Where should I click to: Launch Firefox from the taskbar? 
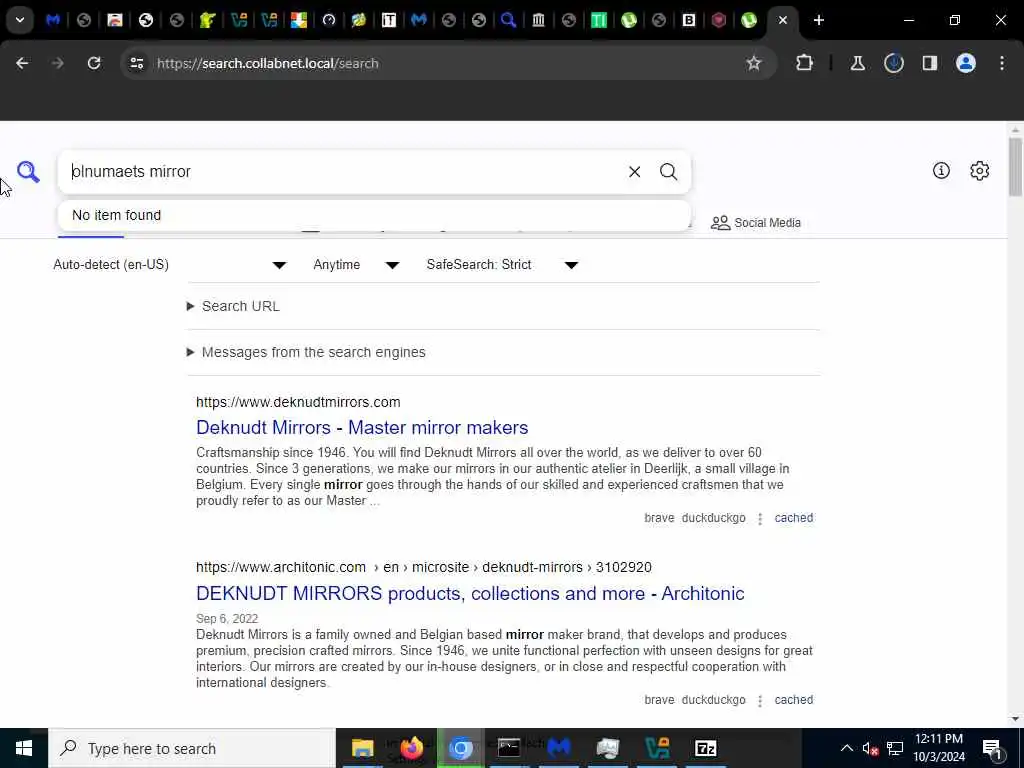(411, 748)
